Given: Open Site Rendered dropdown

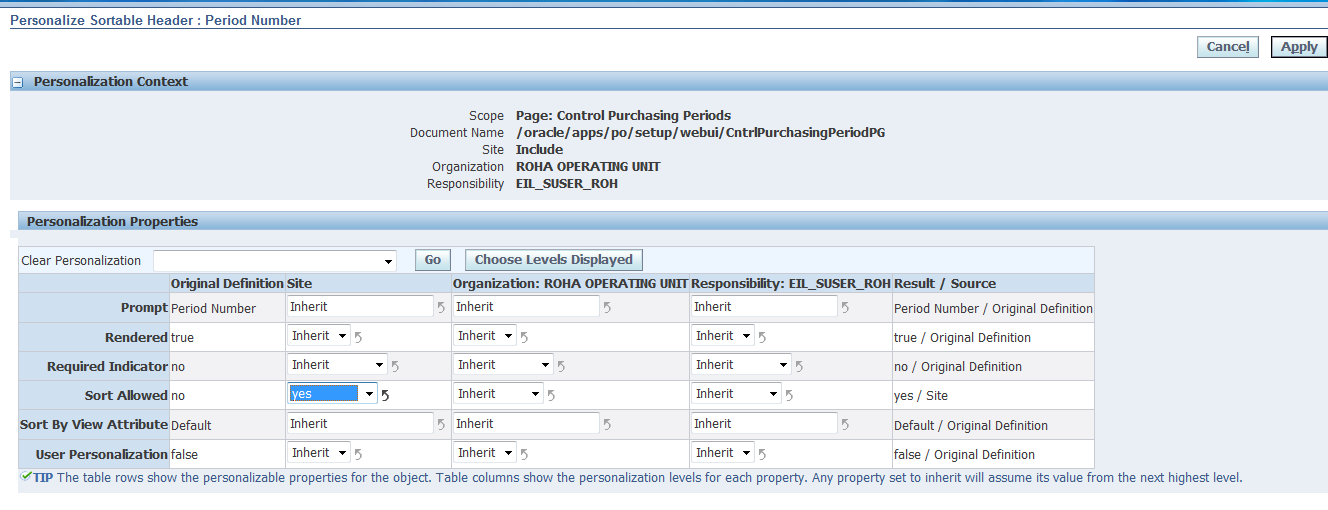Looking at the screenshot, I should click(319, 336).
